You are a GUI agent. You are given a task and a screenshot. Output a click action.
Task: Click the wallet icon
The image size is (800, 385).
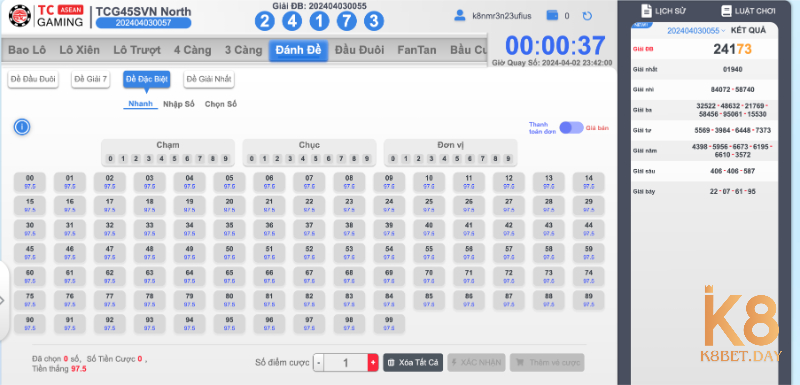(x=552, y=16)
